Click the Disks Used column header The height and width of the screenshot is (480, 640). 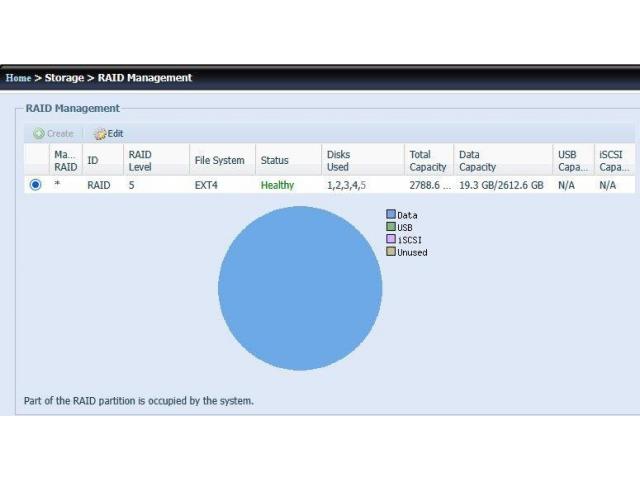coord(338,160)
